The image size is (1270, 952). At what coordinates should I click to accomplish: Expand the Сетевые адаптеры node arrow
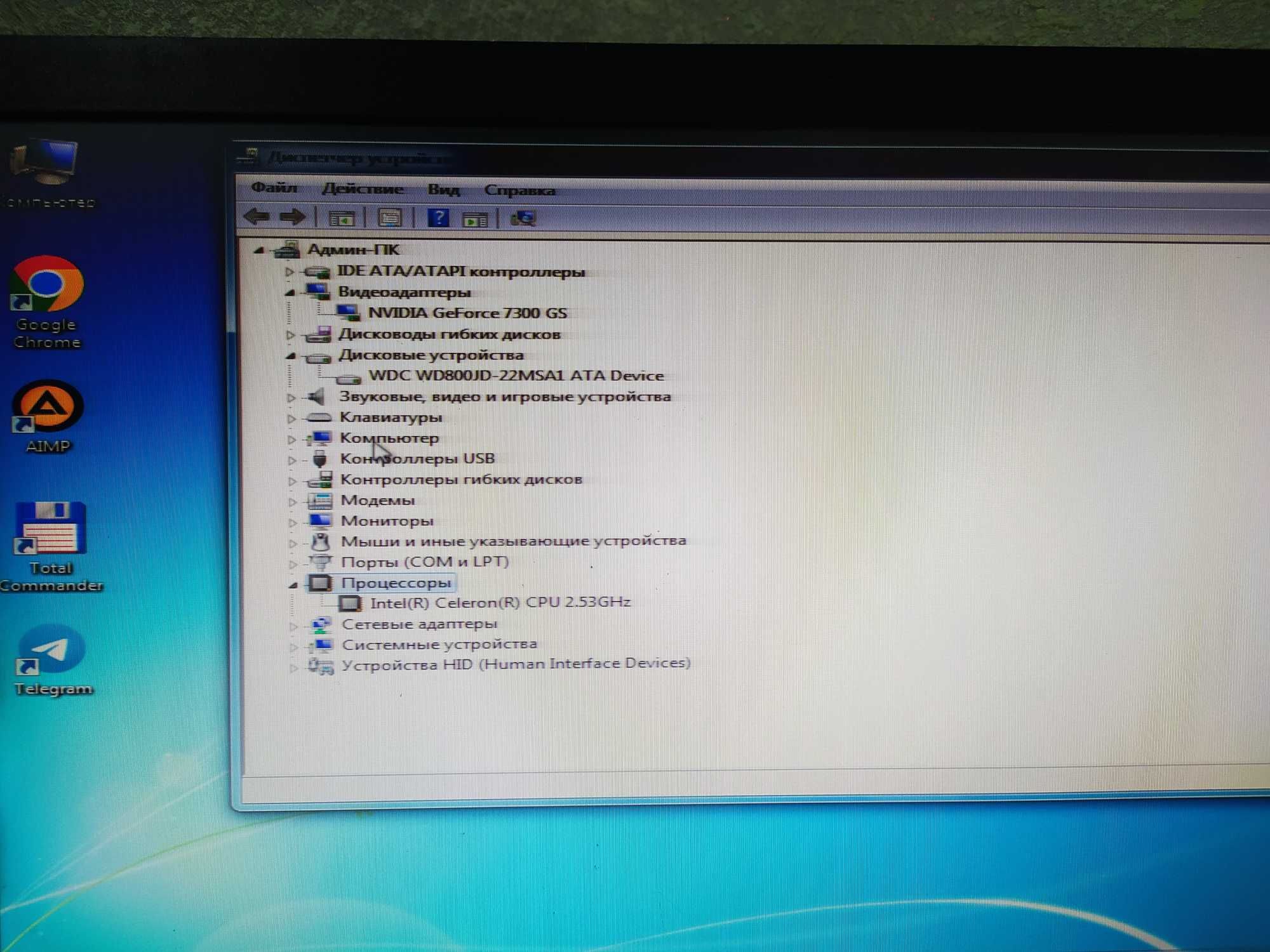tap(293, 626)
